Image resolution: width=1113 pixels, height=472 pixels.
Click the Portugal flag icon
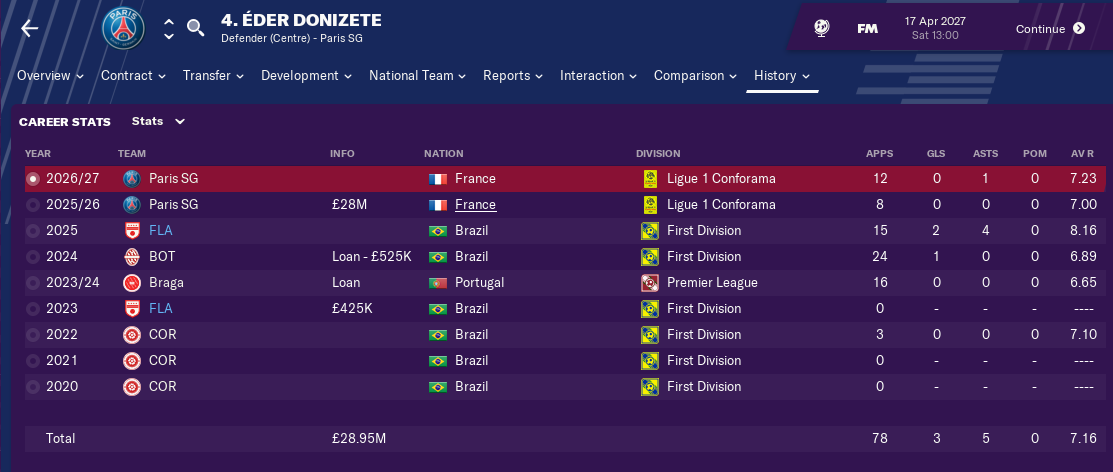pos(436,283)
